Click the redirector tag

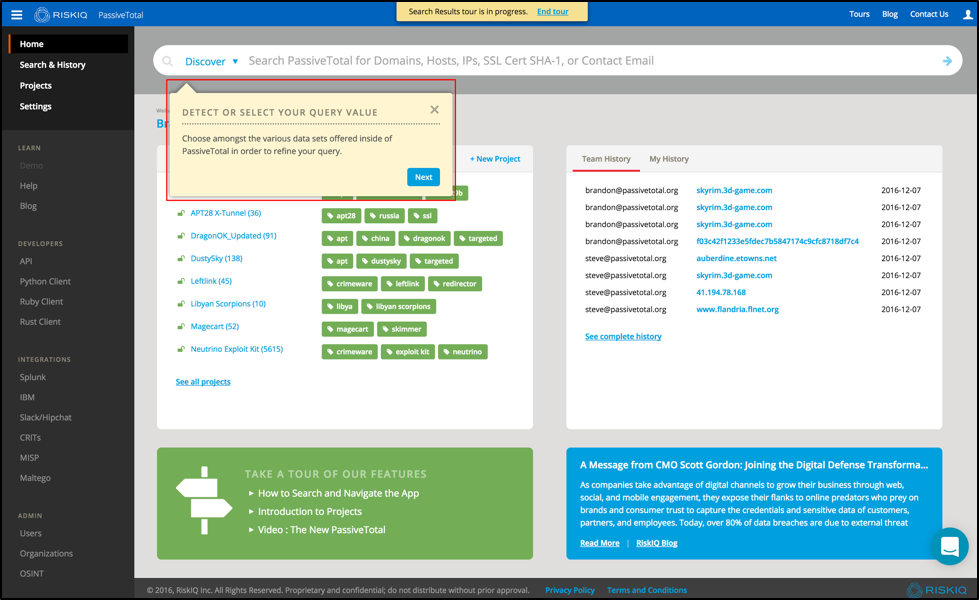(455, 284)
